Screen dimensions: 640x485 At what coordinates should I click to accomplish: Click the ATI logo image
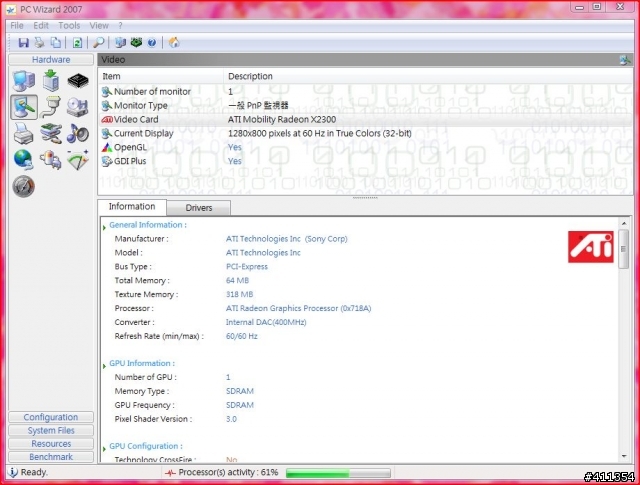(591, 247)
